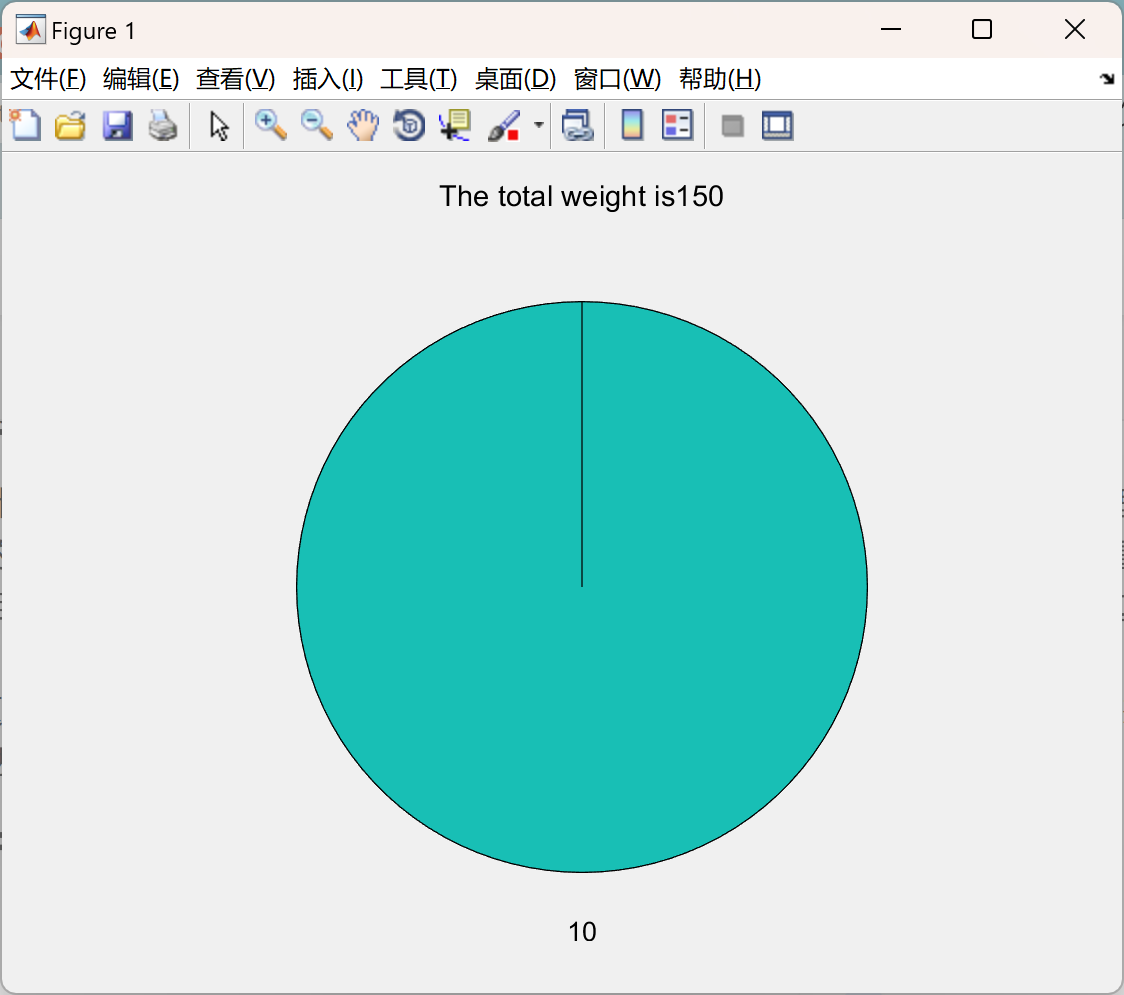Minimize the Figure 1 window
1124x995 pixels.
pos(890,29)
